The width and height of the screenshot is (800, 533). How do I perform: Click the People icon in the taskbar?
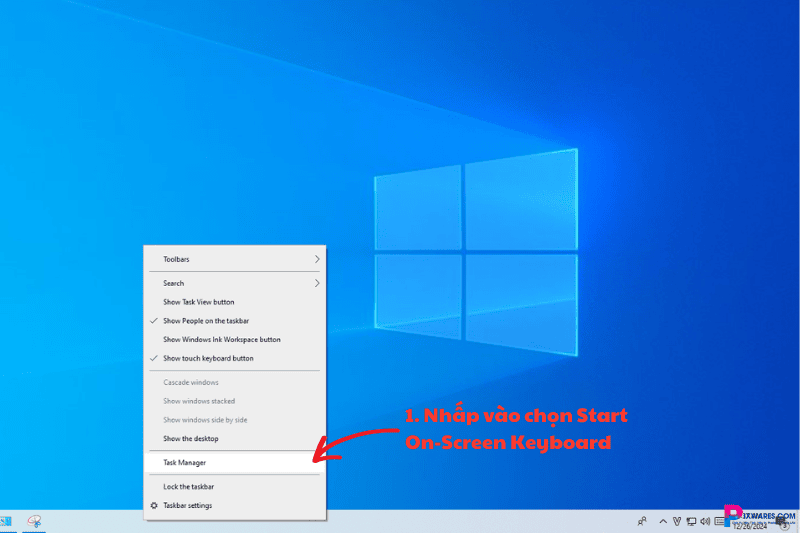click(641, 521)
